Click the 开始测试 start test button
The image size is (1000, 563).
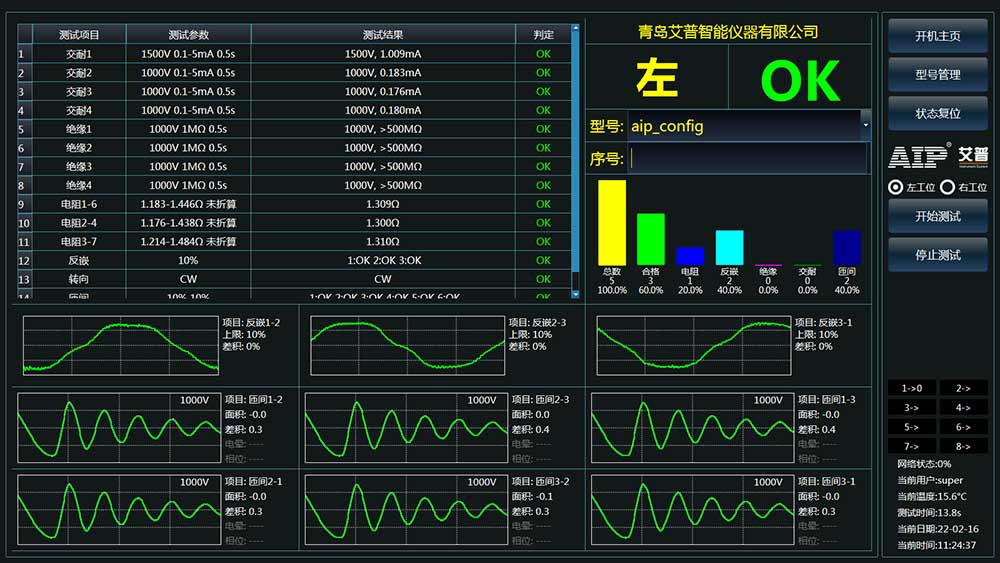point(937,216)
